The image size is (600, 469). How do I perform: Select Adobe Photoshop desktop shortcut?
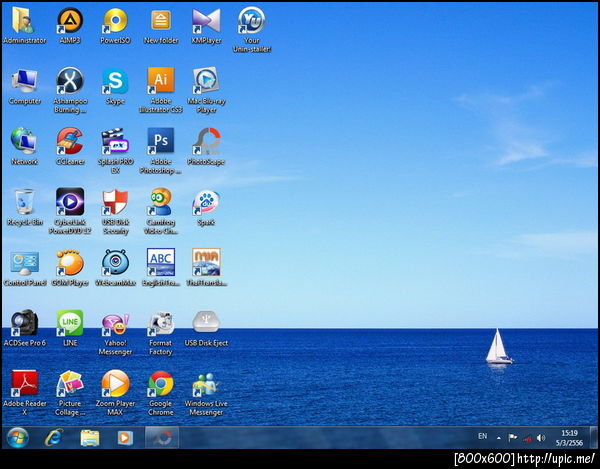161,141
